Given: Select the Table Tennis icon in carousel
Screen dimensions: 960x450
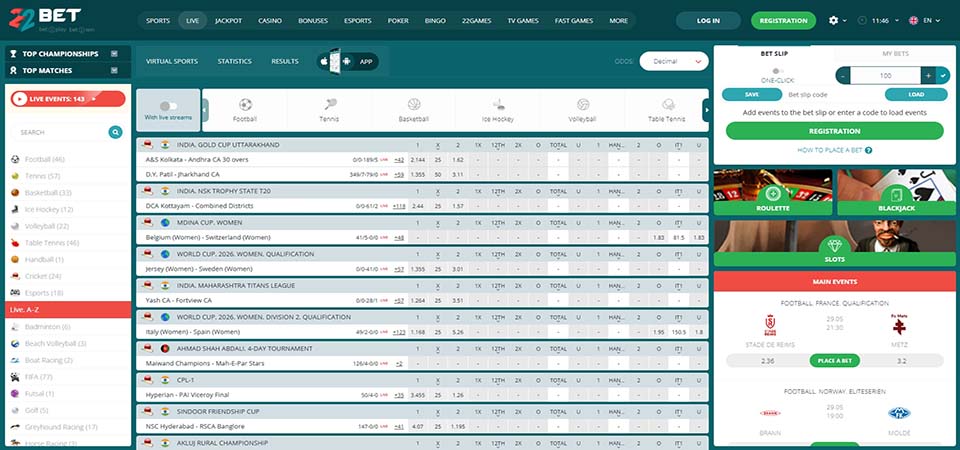Looking at the screenshot, I should click(x=667, y=105).
